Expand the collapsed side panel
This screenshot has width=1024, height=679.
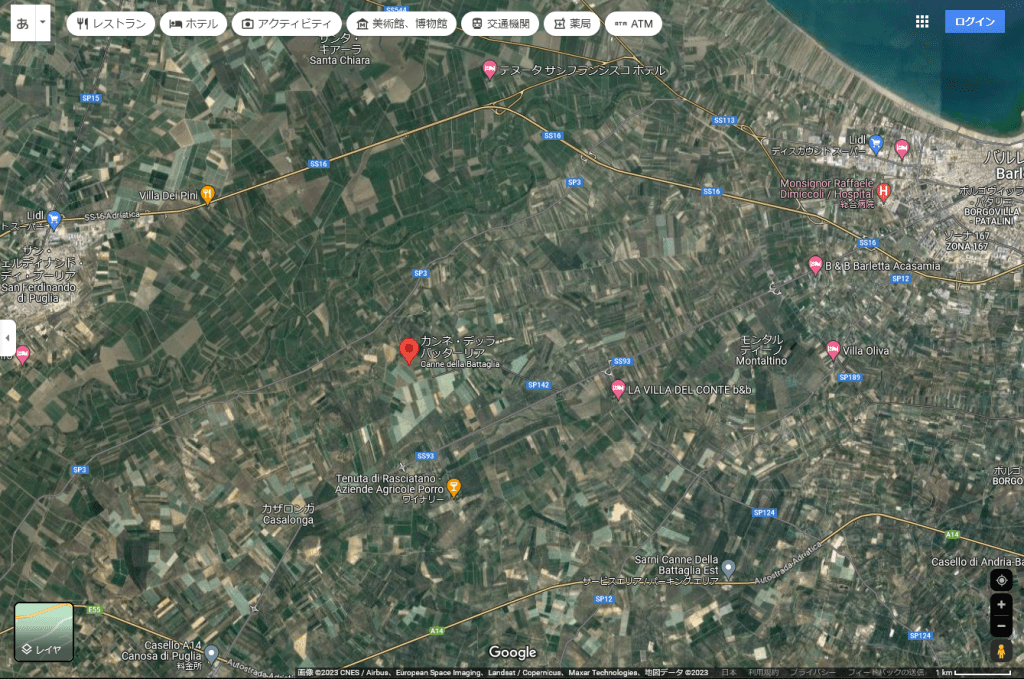(8, 338)
